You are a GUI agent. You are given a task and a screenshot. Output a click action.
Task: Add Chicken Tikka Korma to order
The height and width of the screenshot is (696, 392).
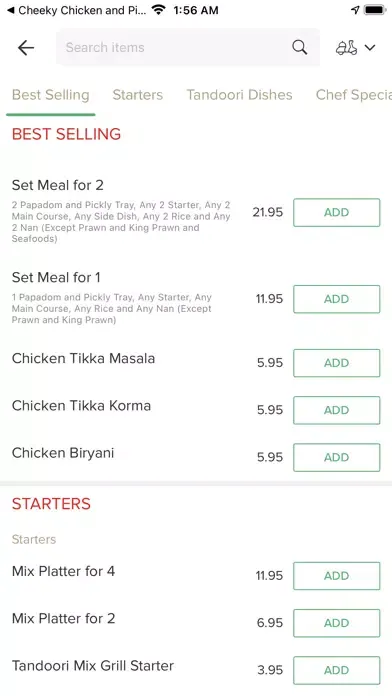[337, 410]
